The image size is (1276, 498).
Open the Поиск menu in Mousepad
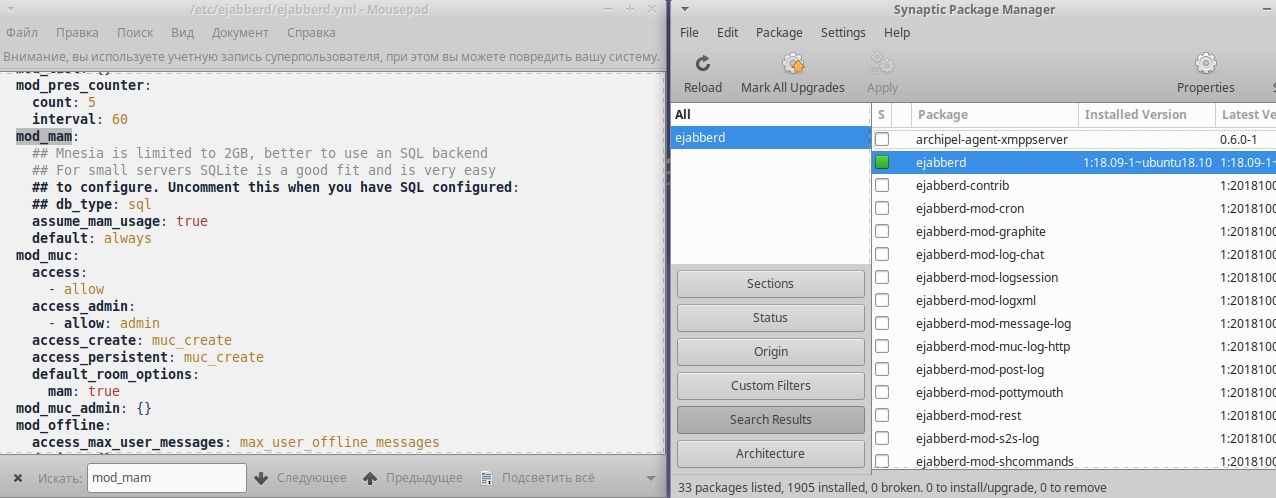click(135, 32)
